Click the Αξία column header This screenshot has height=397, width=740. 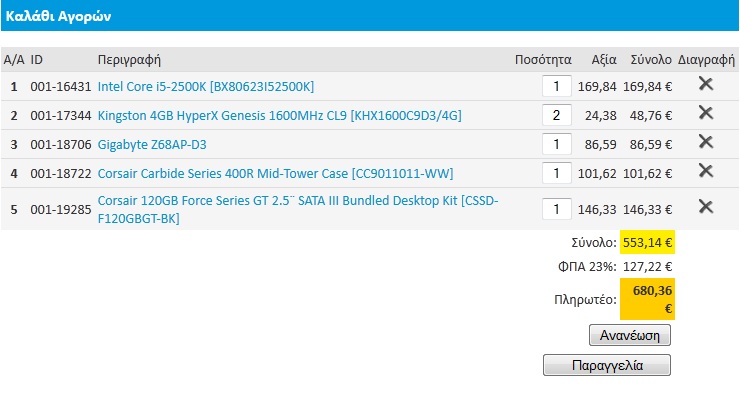click(x=604, y=59)
